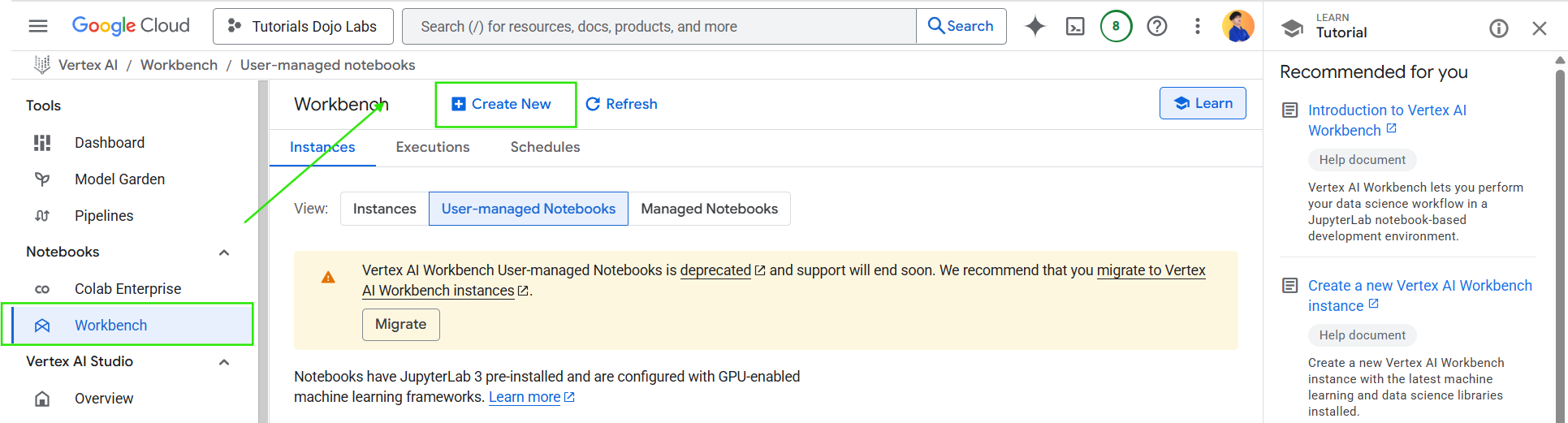Collapse the Vertex AI Studio section
The width and height of the screenshot is (1568, 423).
point(224,362)
